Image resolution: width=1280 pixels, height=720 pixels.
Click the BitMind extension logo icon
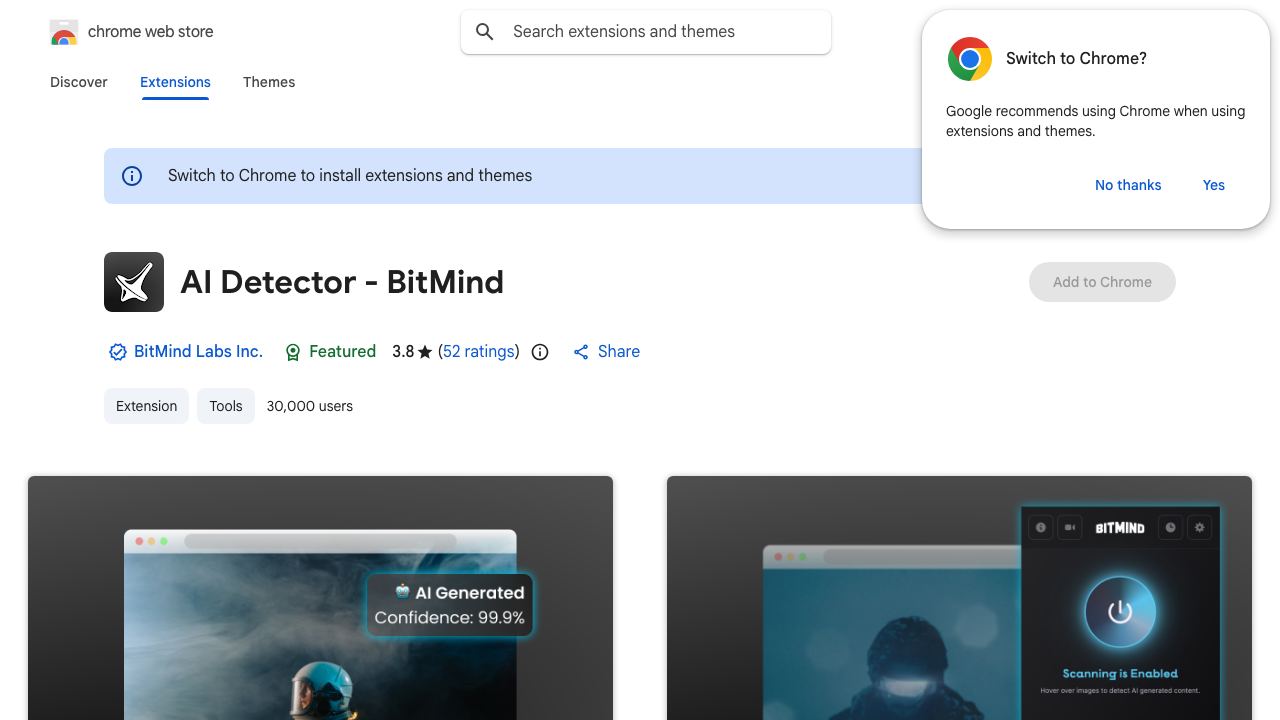(x=134, y=282)
